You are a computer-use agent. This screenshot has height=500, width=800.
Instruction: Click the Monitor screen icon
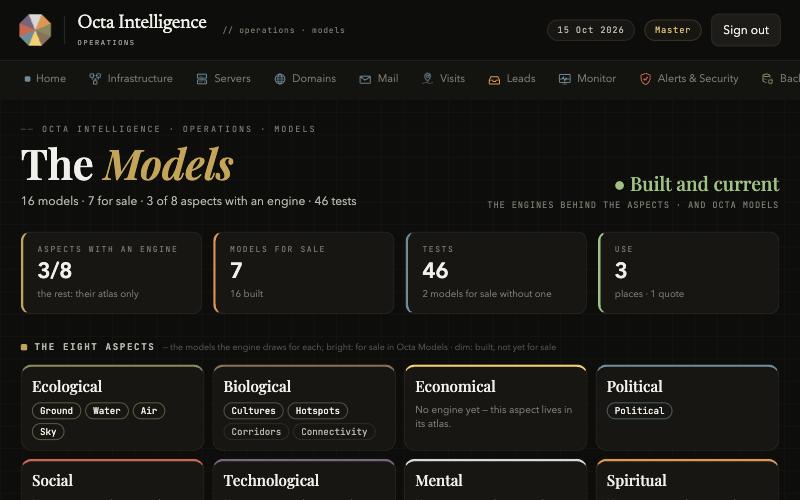(565, 79)
